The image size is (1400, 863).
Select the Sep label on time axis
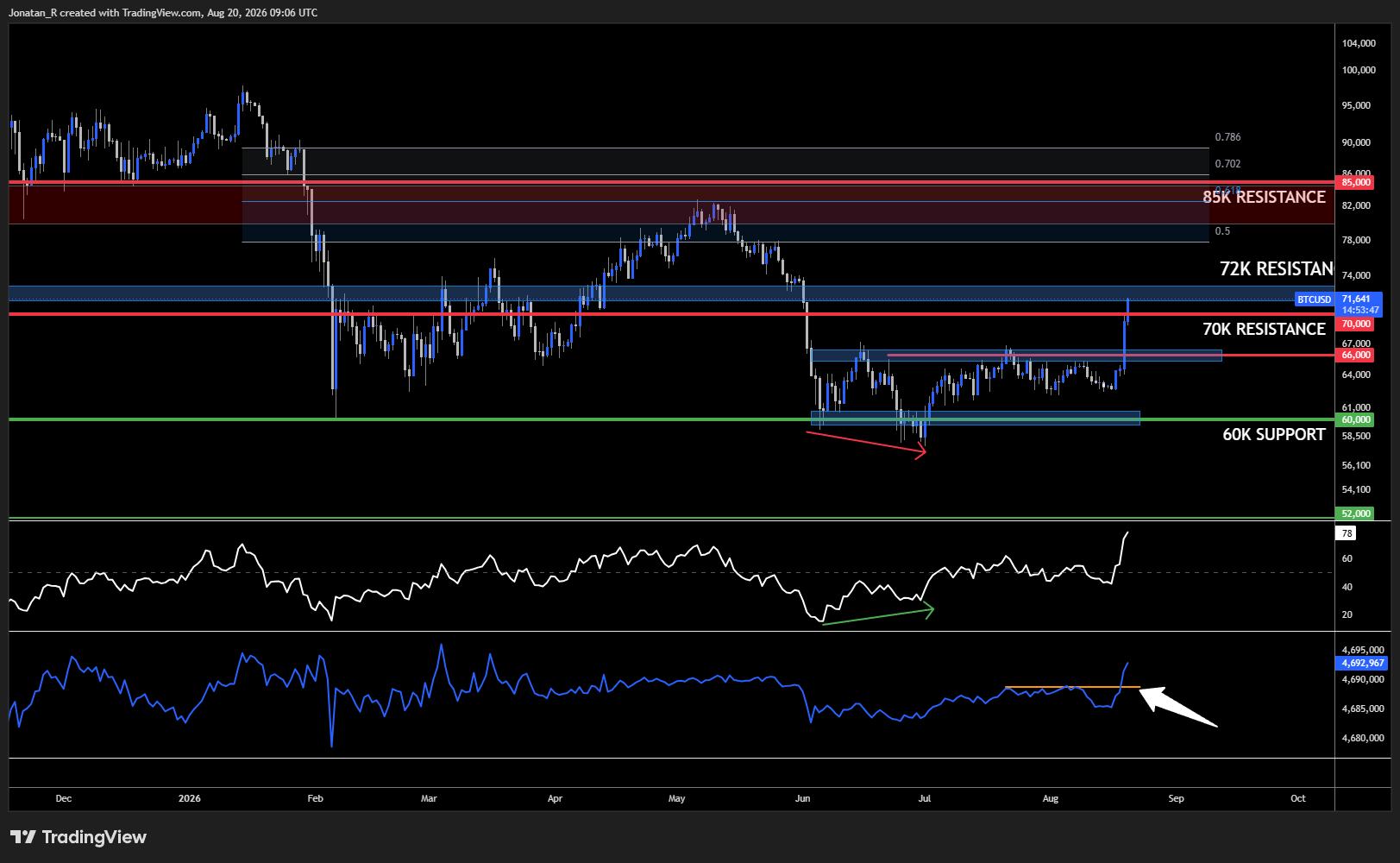[x=1177, y=798]
